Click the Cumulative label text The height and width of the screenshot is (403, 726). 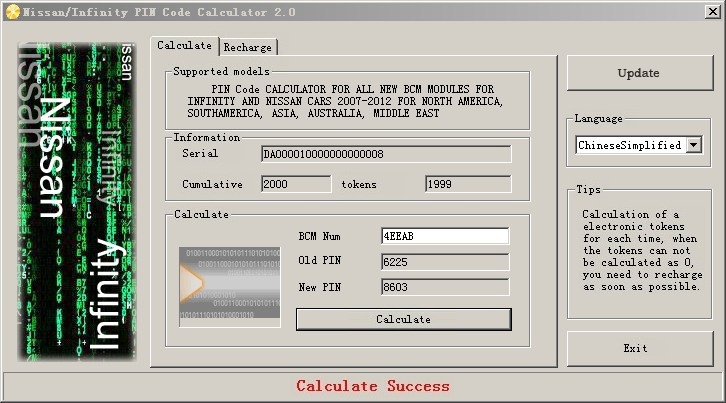click(x=212, y=184)
